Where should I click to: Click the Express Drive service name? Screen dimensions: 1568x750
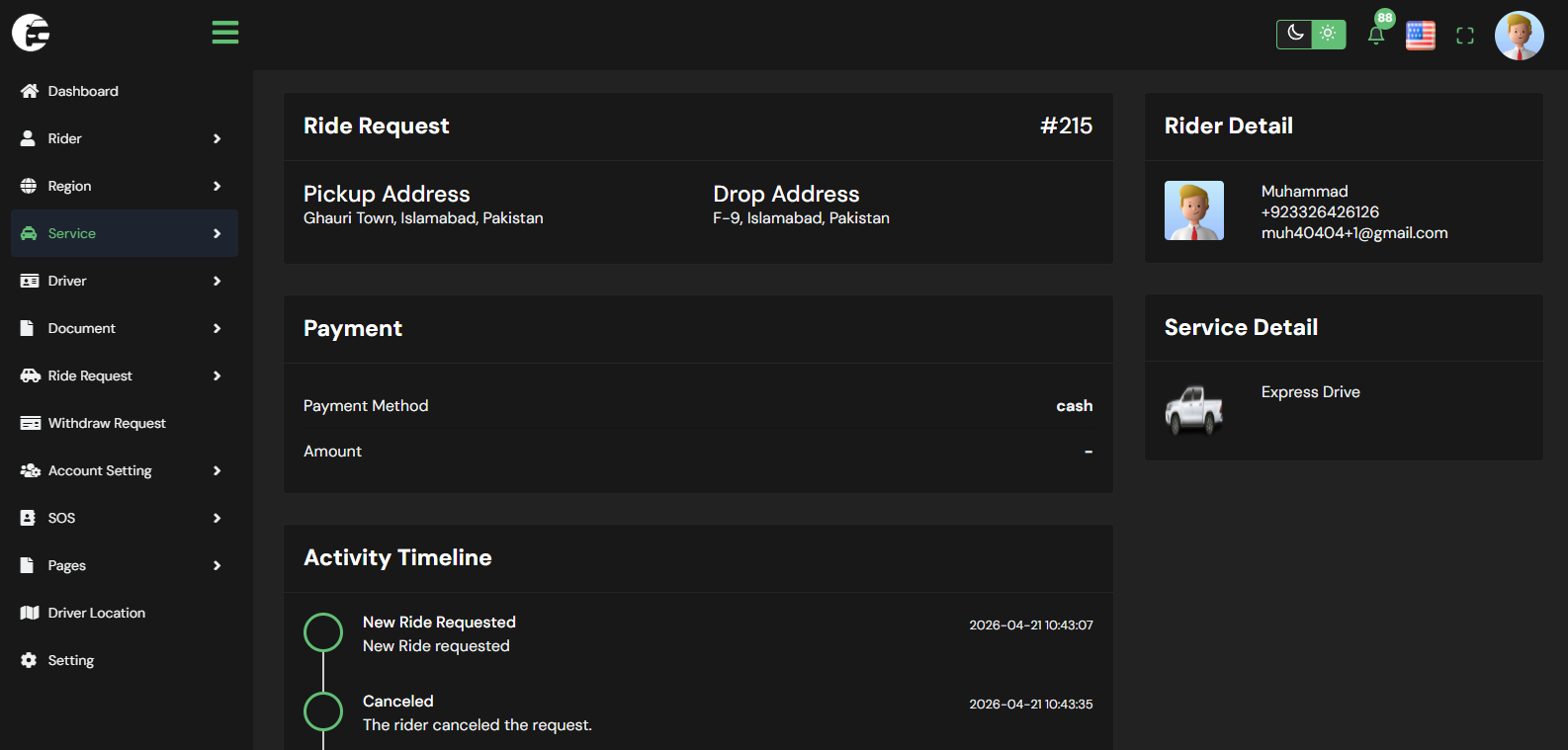(1310, 392)
